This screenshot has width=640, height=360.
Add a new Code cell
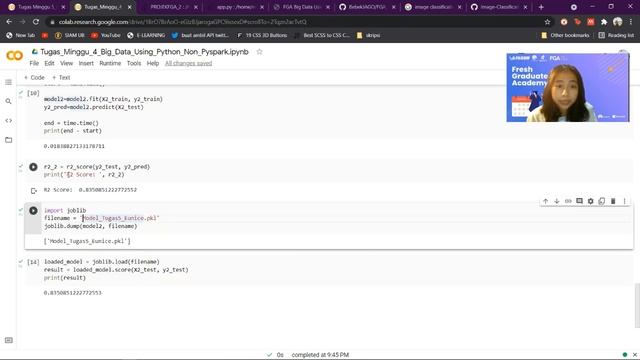coord(34,78)
